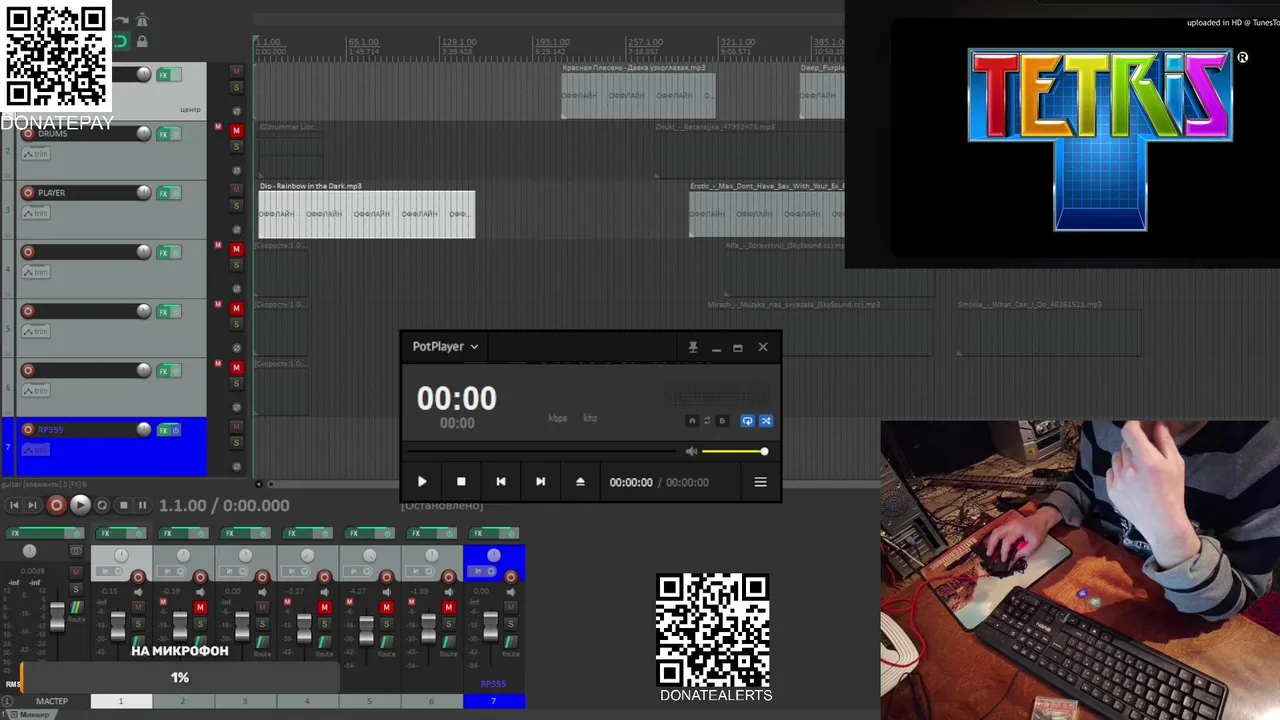Select mixer channel tab 3

(245, 701)
